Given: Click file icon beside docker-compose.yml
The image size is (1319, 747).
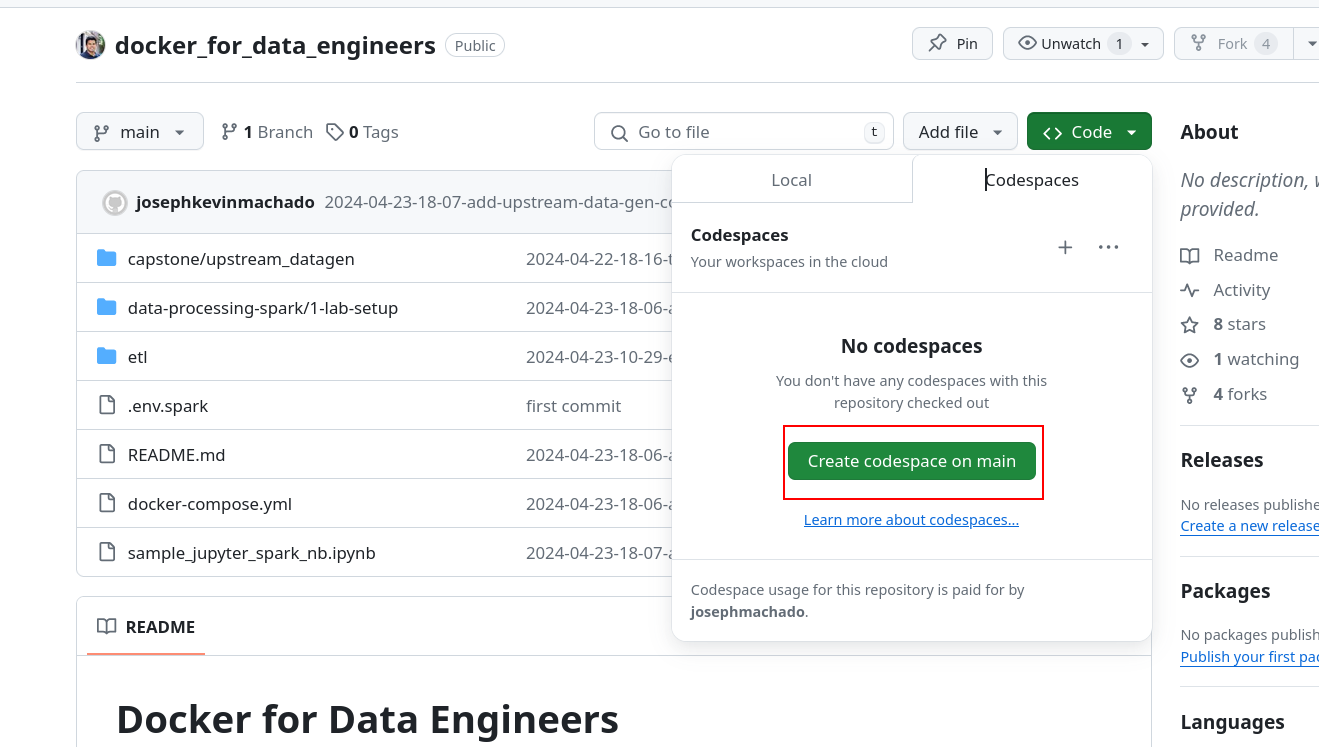Looking at the screenshot, I should [x=107, y=504].
